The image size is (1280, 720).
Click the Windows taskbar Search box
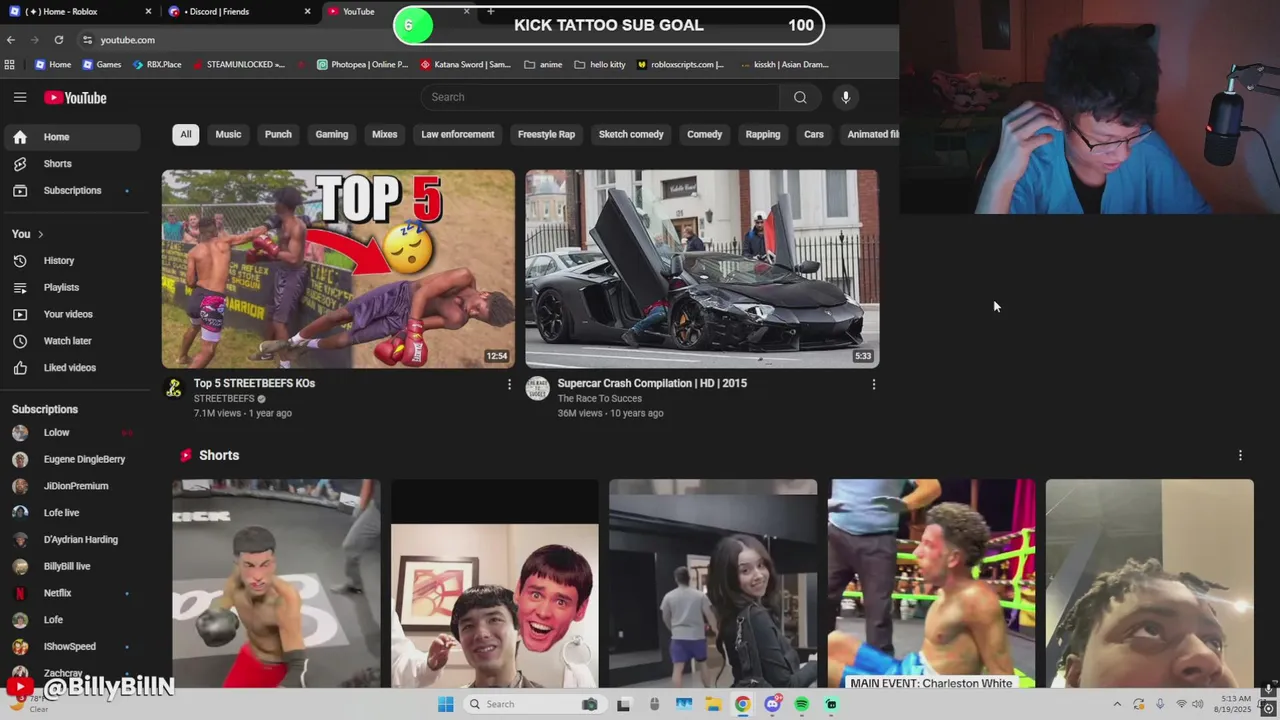534,704
